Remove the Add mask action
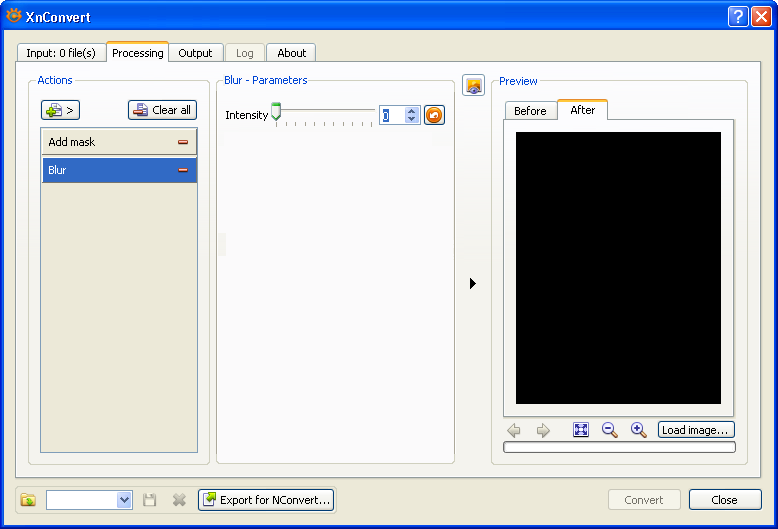This screenshot has height=529, width=778. click(x=183, y=142)
